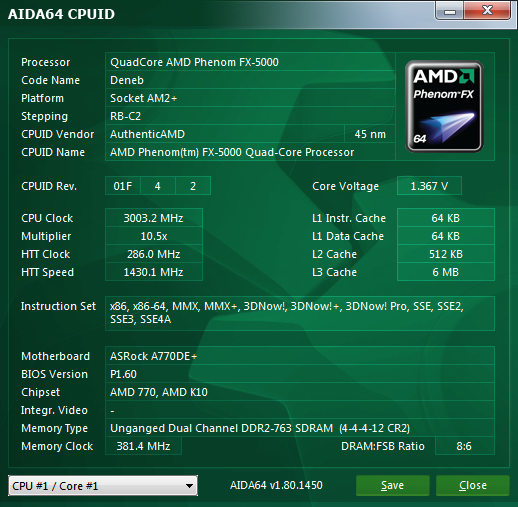Click the Instruction Set label
This screenshot has height=507, width=518.
pyautogui.click(x=58, y=306)
